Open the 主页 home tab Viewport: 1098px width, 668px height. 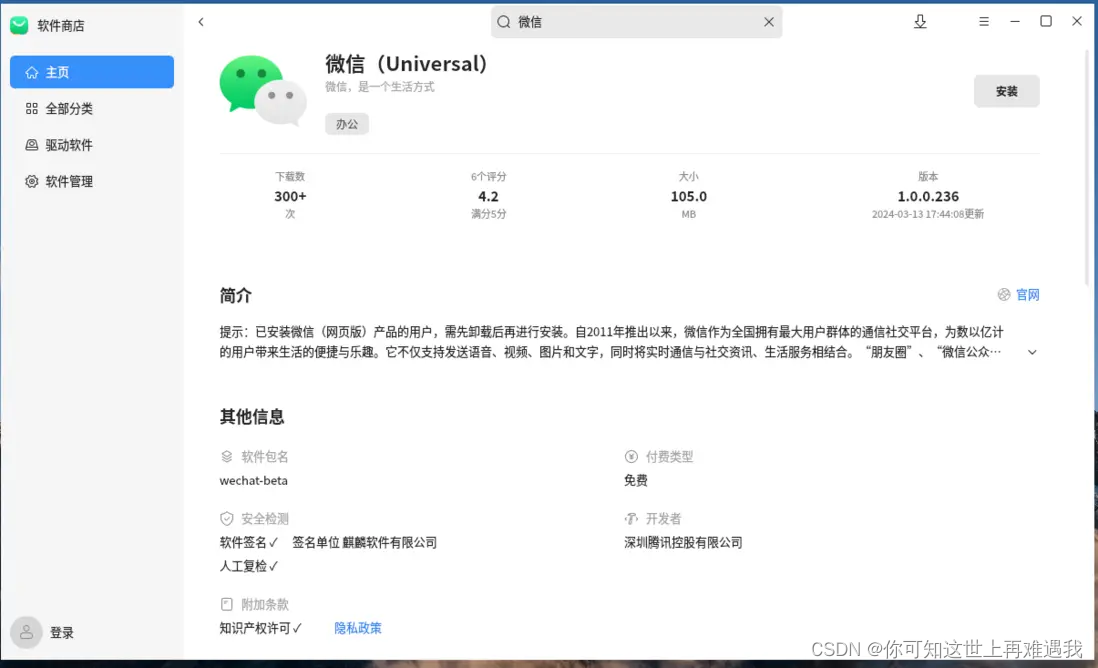(x=92, y=72)
